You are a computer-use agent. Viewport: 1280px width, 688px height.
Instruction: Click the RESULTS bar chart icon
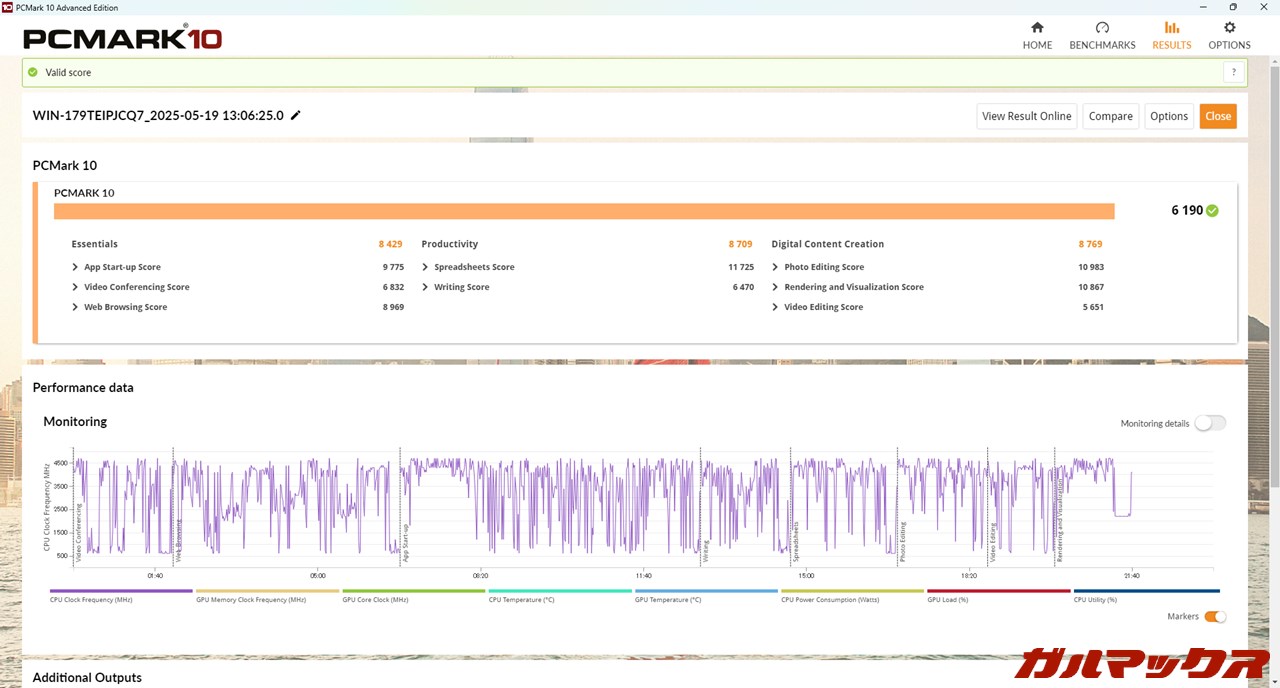coord(1171,28)
